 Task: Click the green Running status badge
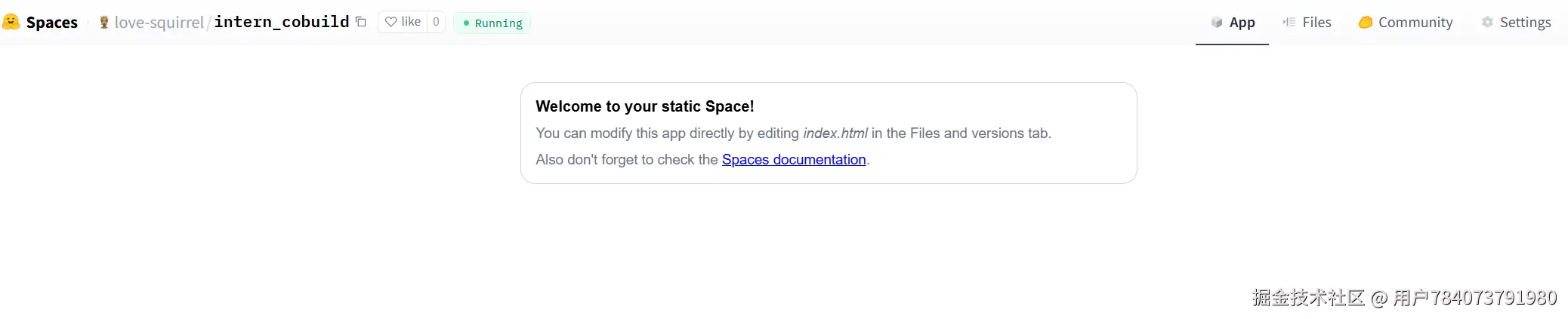pos(492,23)
